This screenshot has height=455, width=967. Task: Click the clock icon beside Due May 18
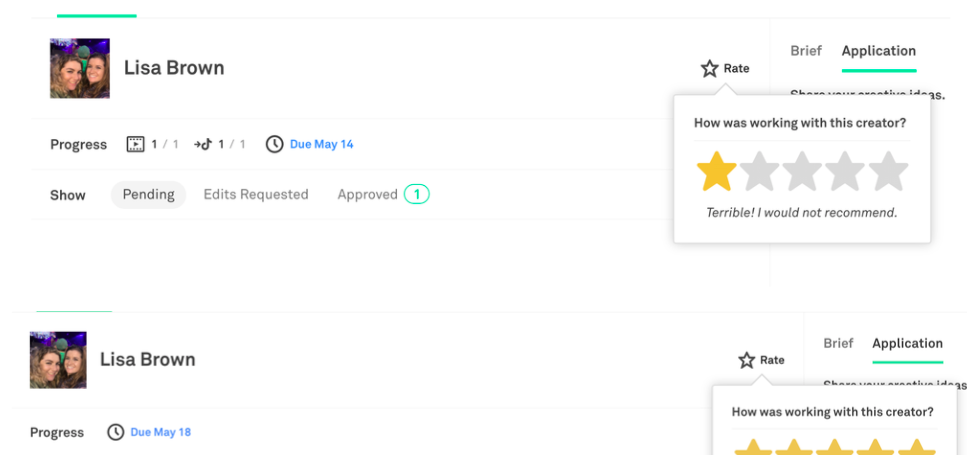[x=116, y=432]
